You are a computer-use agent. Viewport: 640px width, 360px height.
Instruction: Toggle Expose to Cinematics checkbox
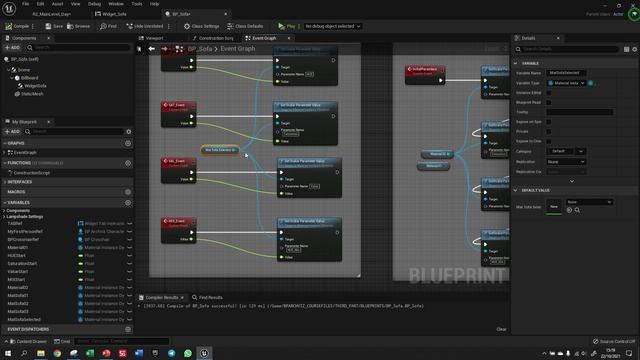549,141
